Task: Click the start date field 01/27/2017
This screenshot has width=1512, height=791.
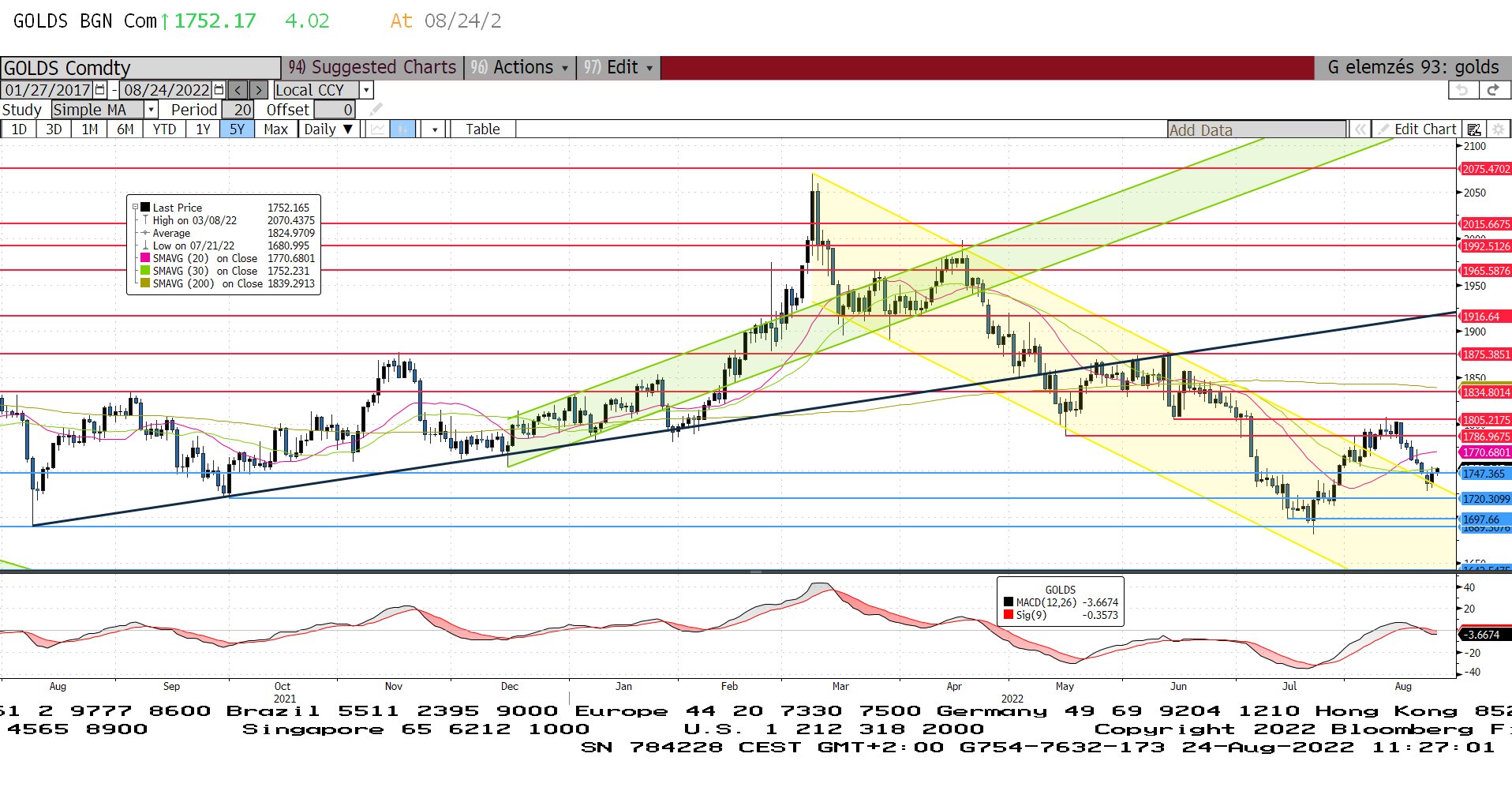Action: click(48, 90)
